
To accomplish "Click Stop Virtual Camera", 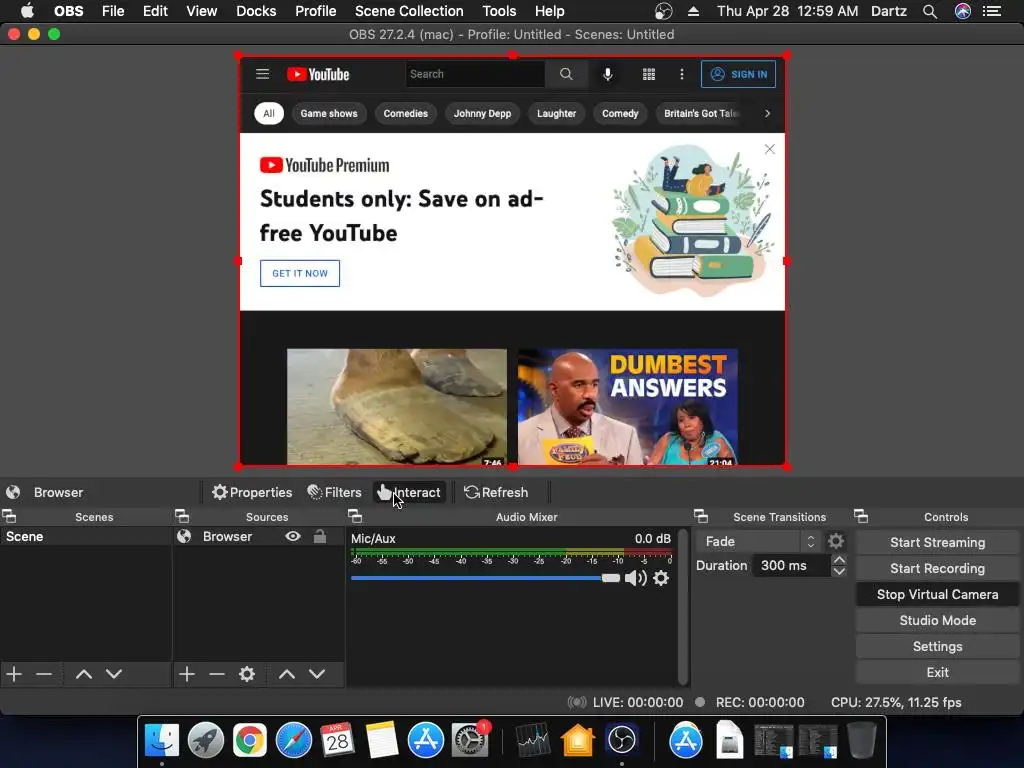I will coord(937,594).
